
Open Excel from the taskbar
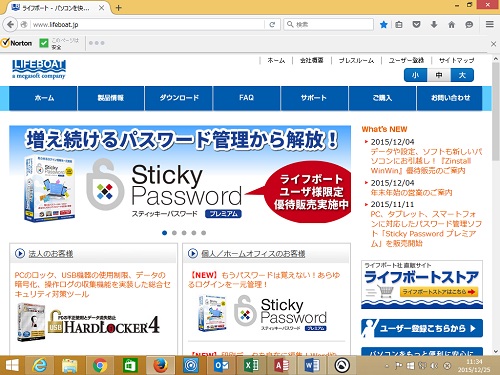click(x=251, y=366)
